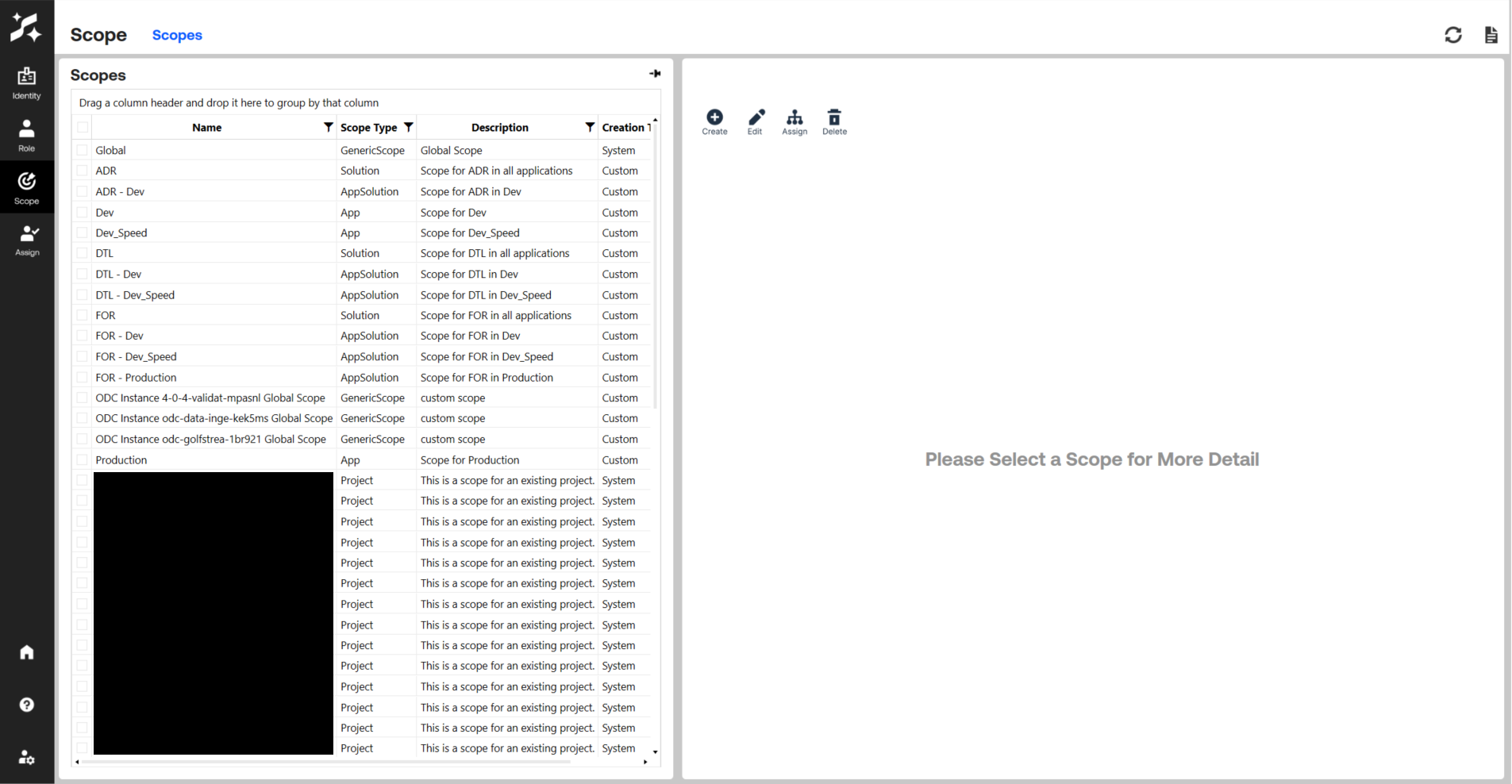The height and width of the screenshot is (784, 1512).
Task: Check the box for FOR - Production row
Action: point(83,377)
